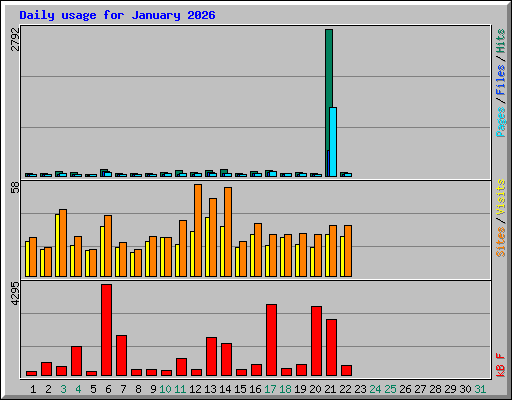
Task: Click green weekend day label 31
Action: pyautogui.click(x=480, y=389)
